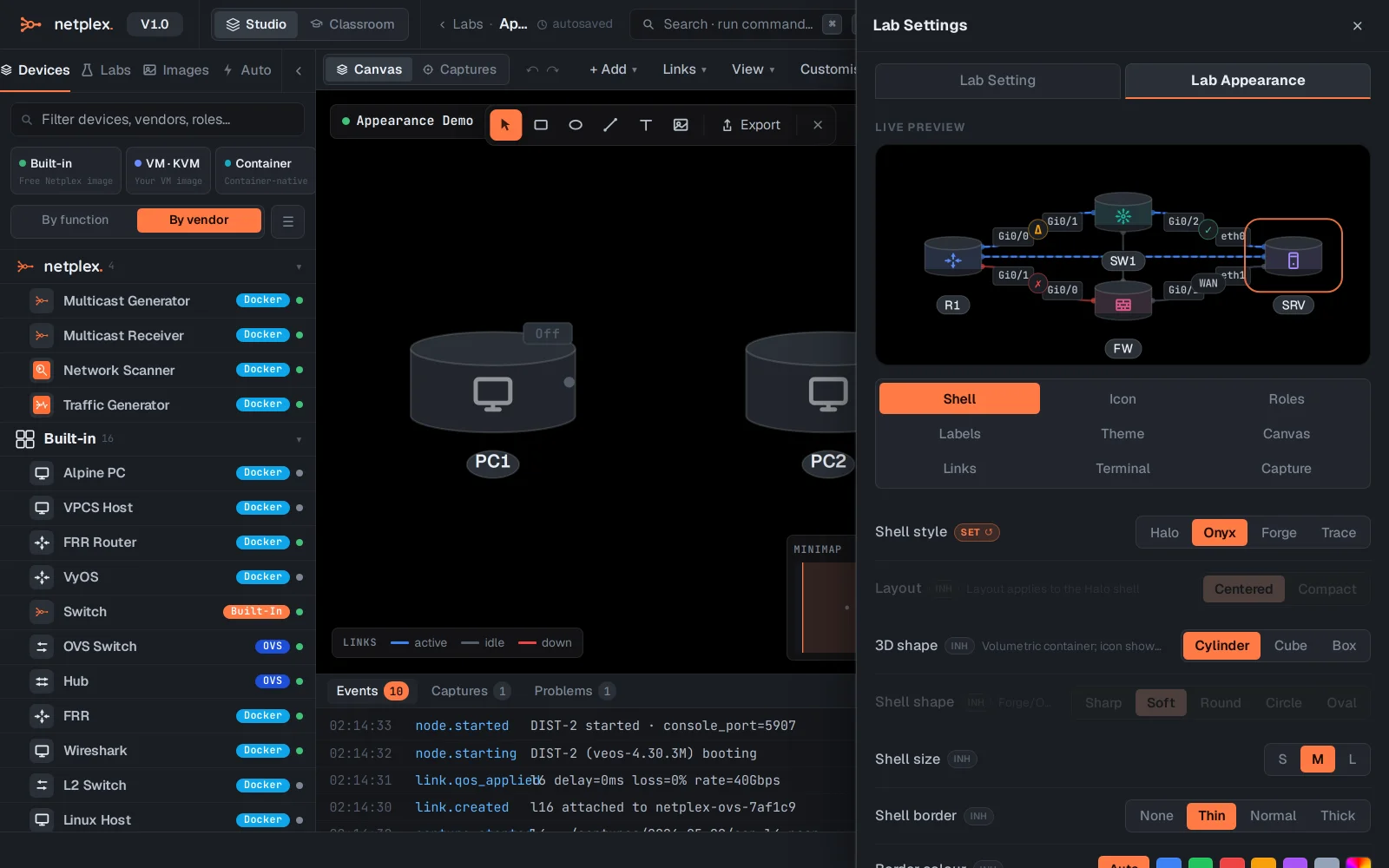Open the Icon appearance section

[1122, 399]
